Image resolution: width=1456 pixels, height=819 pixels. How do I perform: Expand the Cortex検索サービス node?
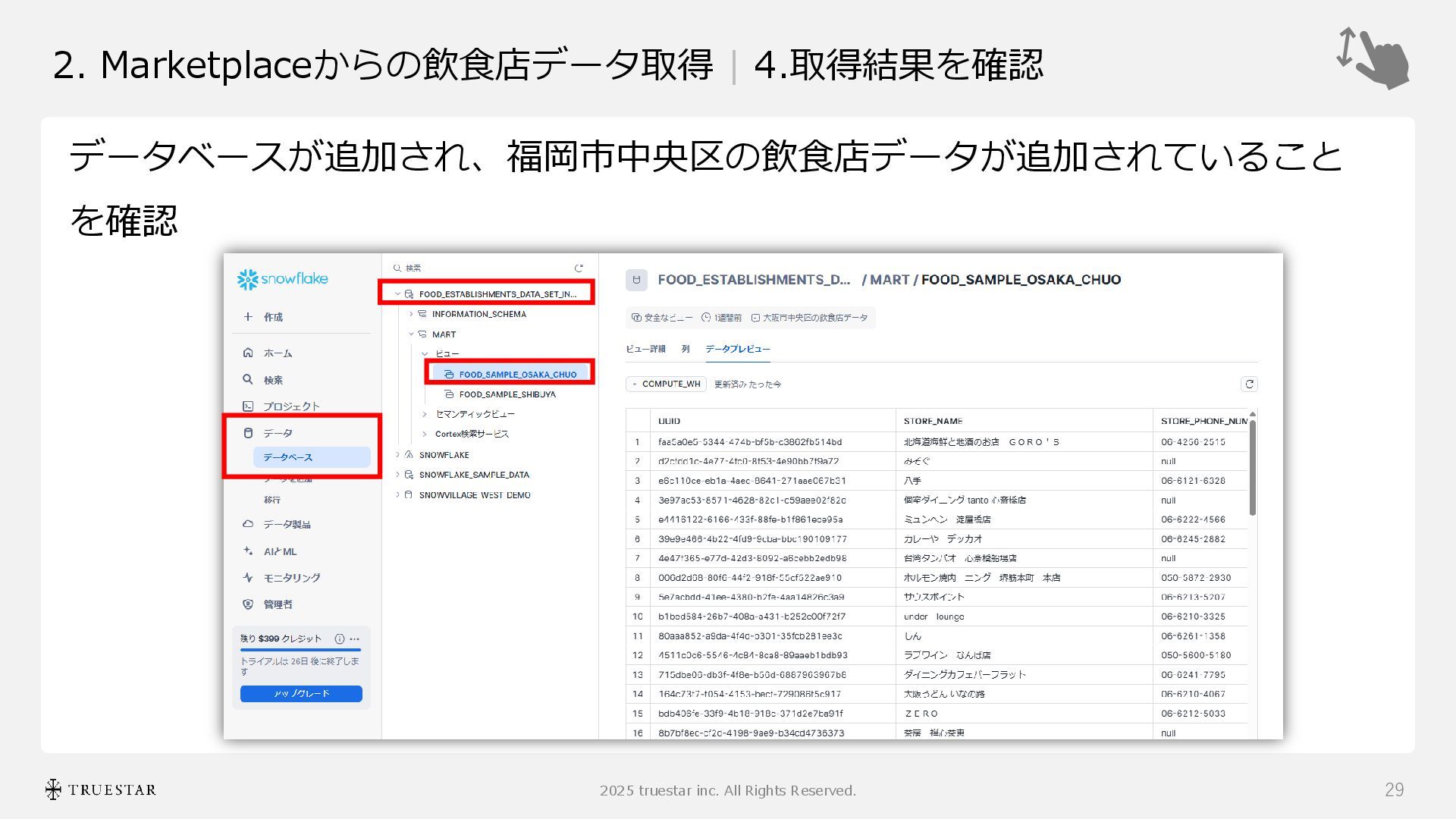tap(425, 434)
